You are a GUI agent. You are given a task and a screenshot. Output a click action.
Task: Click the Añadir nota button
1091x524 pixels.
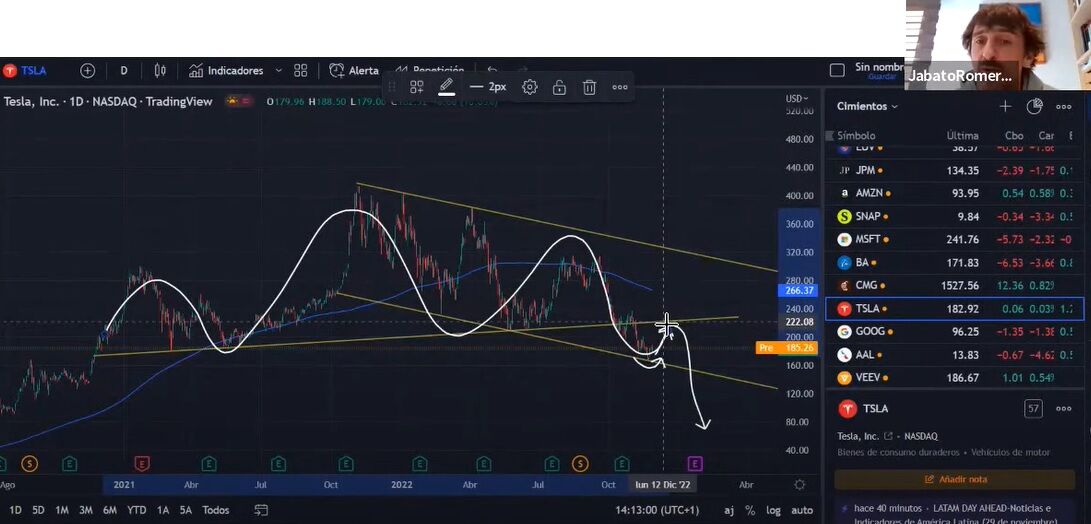point(955,479)
